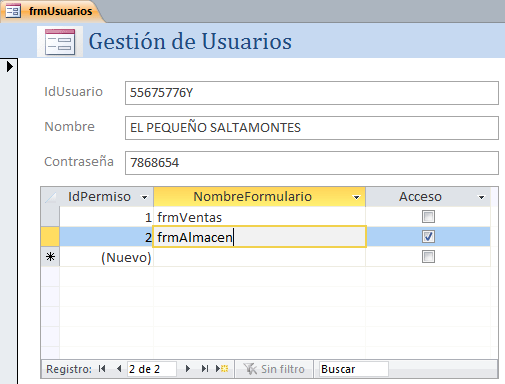The width and height of the screenshot is (505, 384).
Task: Select row selector for frmAlmacen record
Action: point(50,237)
